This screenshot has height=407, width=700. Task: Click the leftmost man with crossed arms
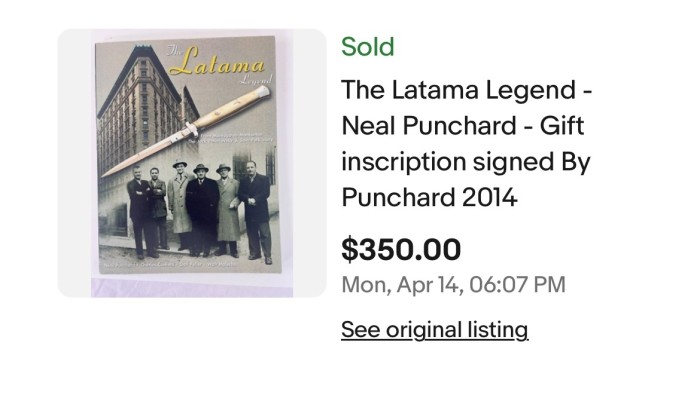[x=140, y=212]
